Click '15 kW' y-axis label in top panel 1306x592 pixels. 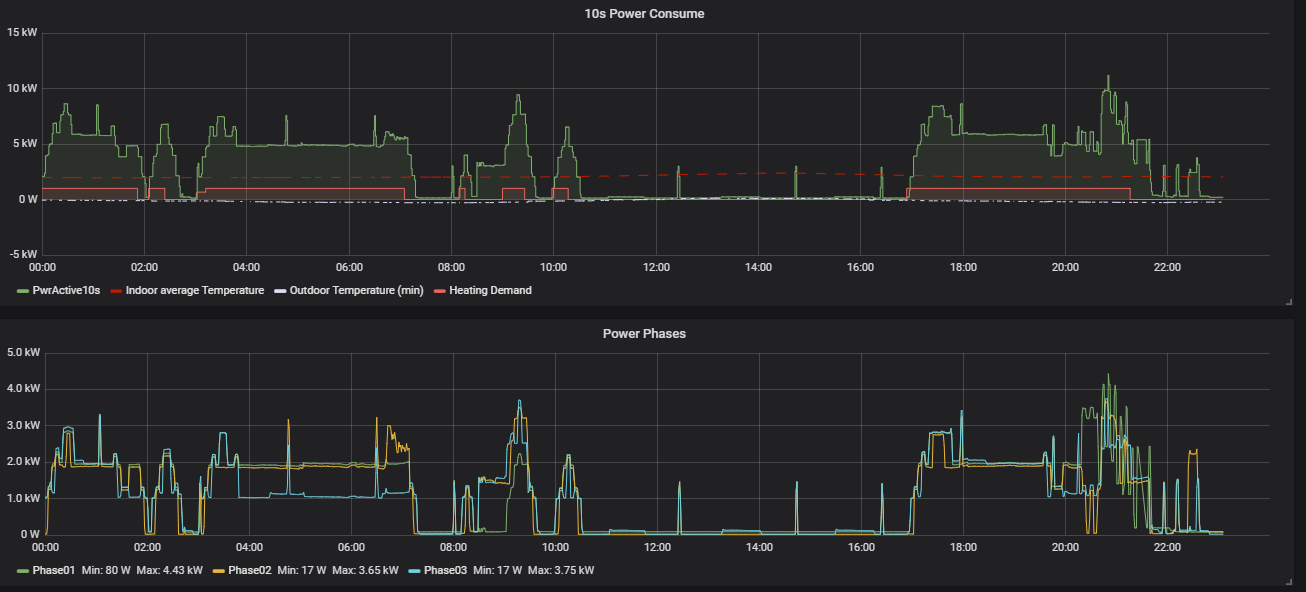[x=22, y=33]
